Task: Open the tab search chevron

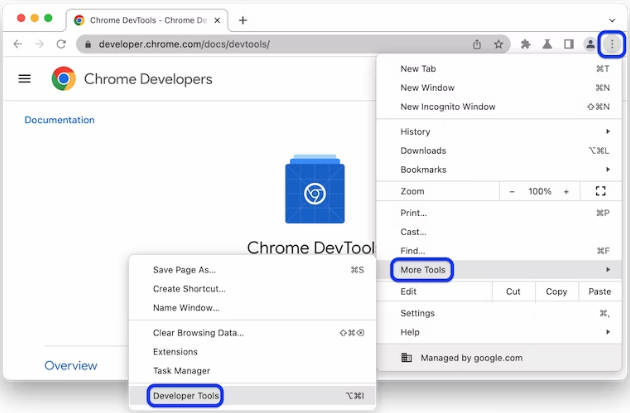Action: pyautogui.click(x=612, y=20)
